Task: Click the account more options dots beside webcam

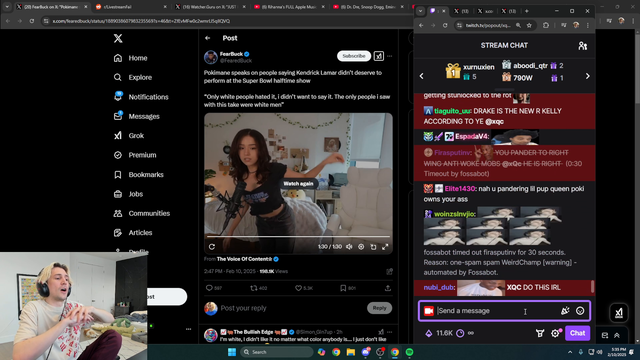Action: pyautogui.click(x=188, y=329)
